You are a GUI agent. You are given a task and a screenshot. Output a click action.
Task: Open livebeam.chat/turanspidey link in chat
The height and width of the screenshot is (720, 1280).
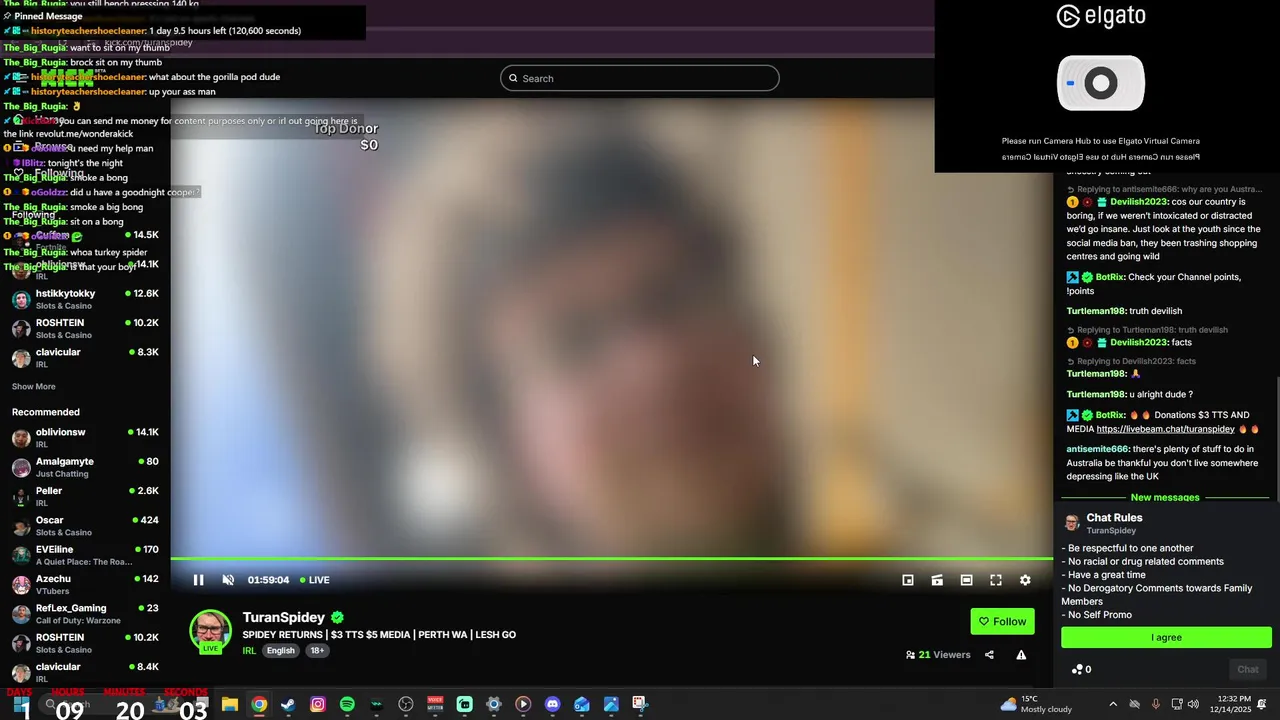tap(1165, 429)
